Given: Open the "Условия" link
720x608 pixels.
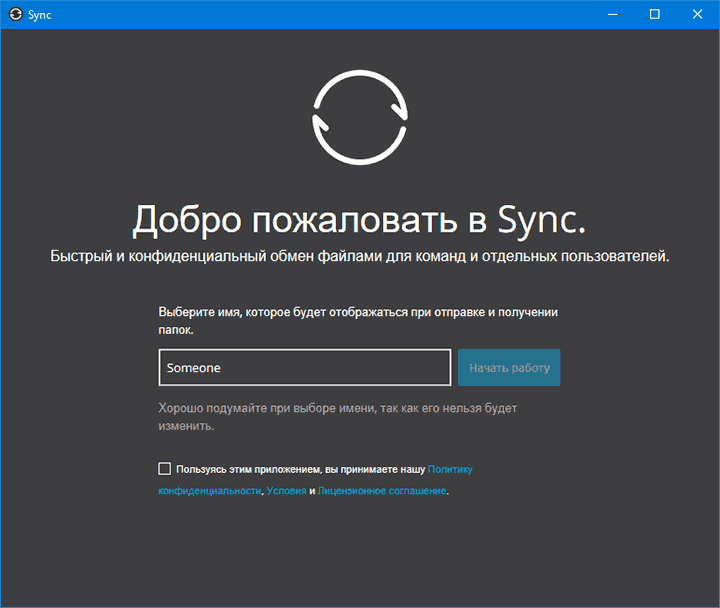Looking at the screenshot, I should pyautogui.click(x=287, y=490).
